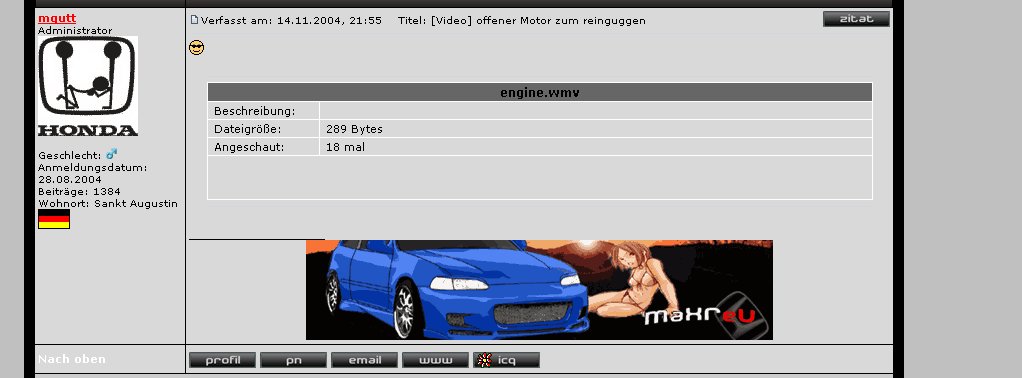The width and height of the screenshot is (1022, 378).
Task: Click the email button
Action: click(x=364, y=360)
